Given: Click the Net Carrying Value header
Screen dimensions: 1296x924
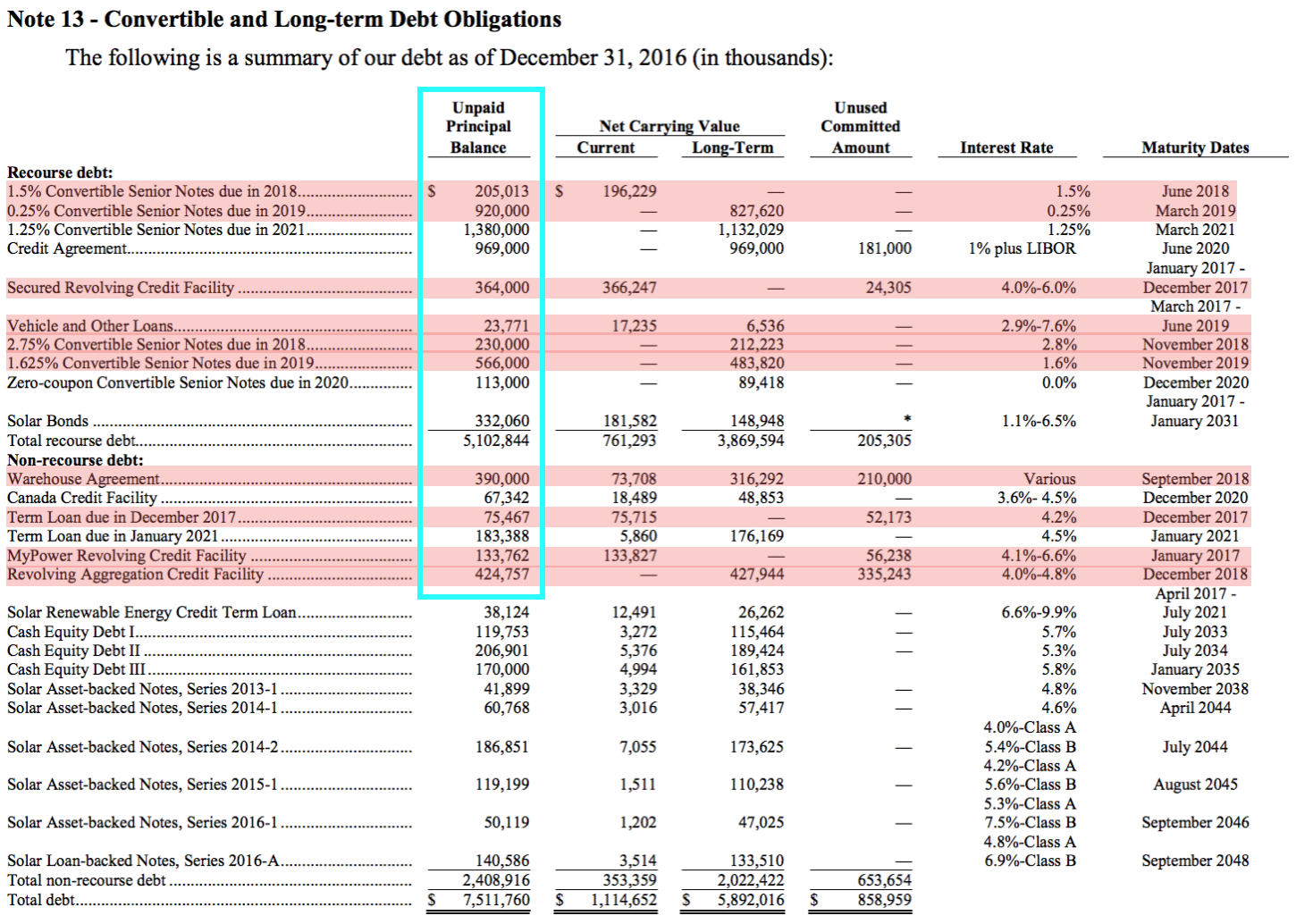Looking at the screenshot, I should point(669,126).
